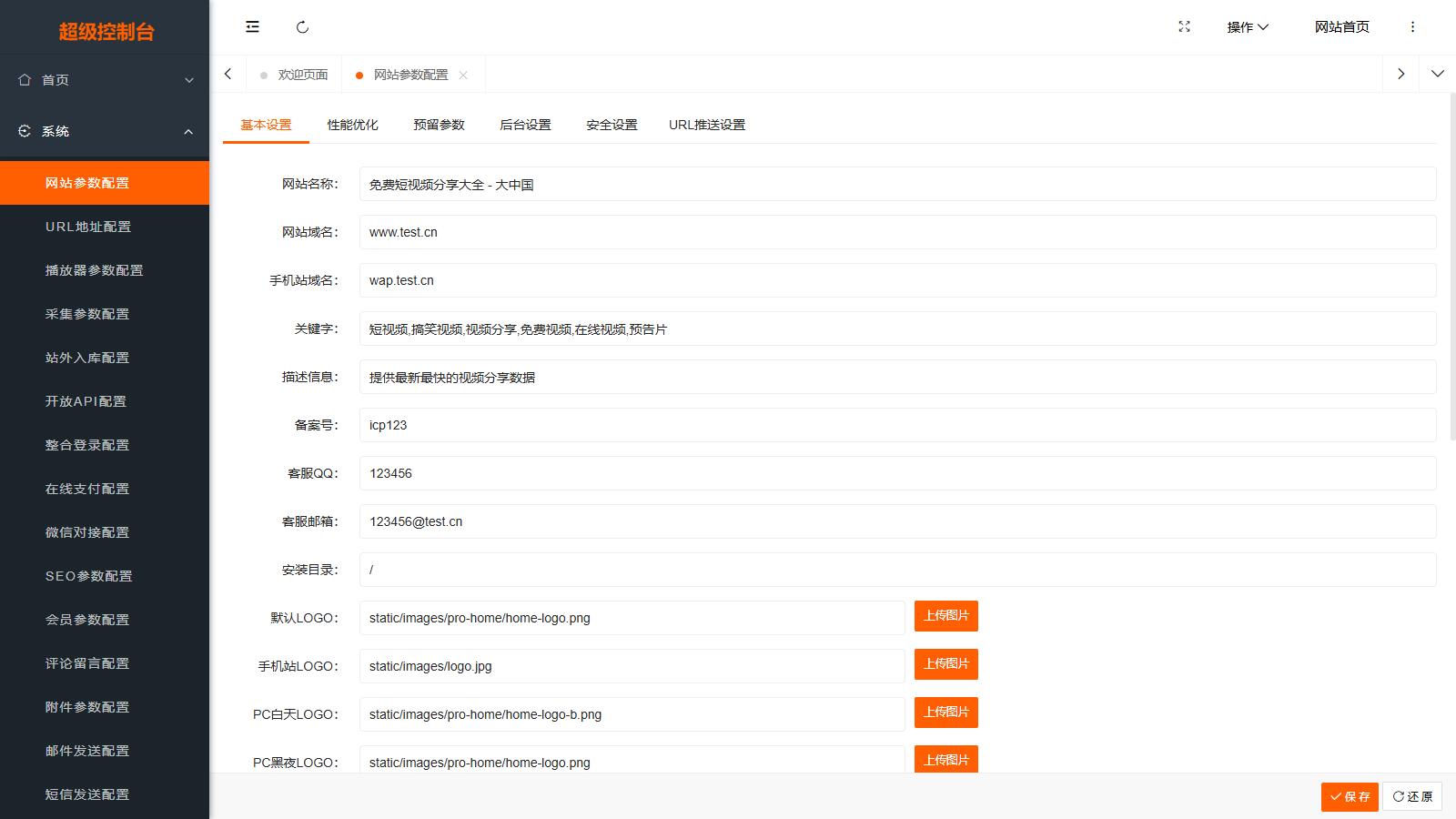Close the 网站参数配置 tab
The image size is (1456, 819).
click(464, 74)
